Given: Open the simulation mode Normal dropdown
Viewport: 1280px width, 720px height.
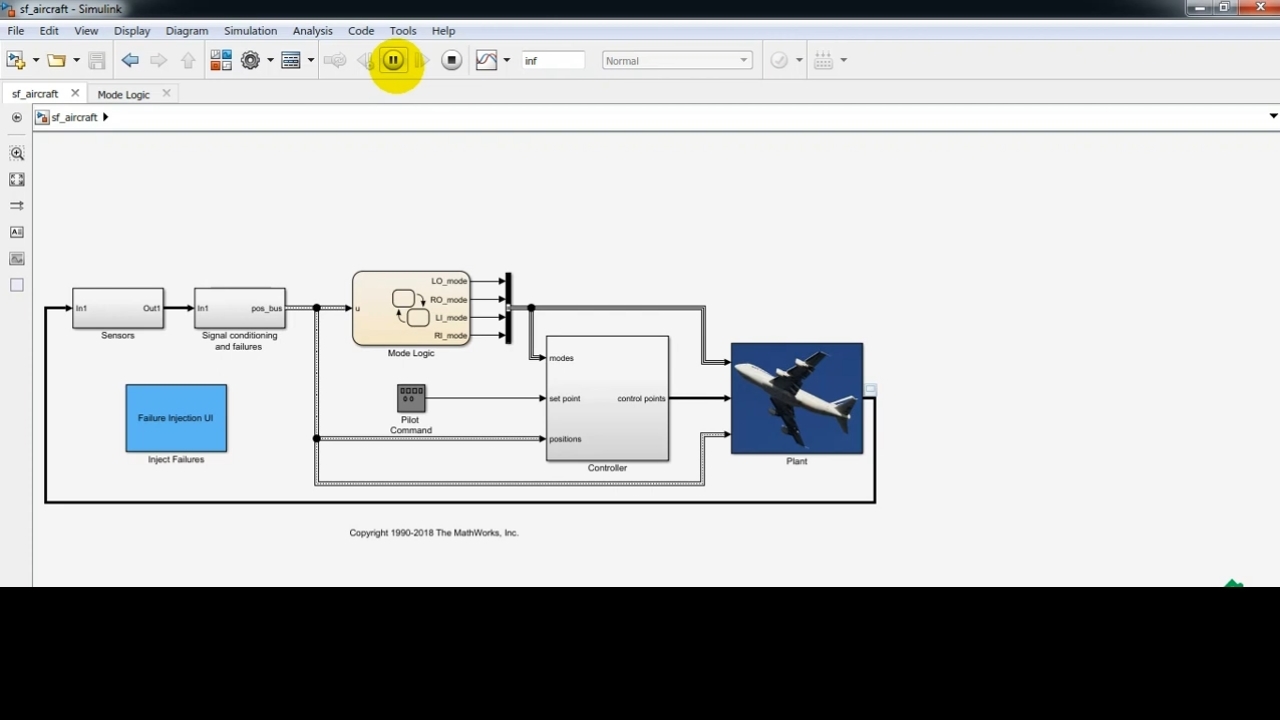Looking at the screenshot, I should (677, 61).
